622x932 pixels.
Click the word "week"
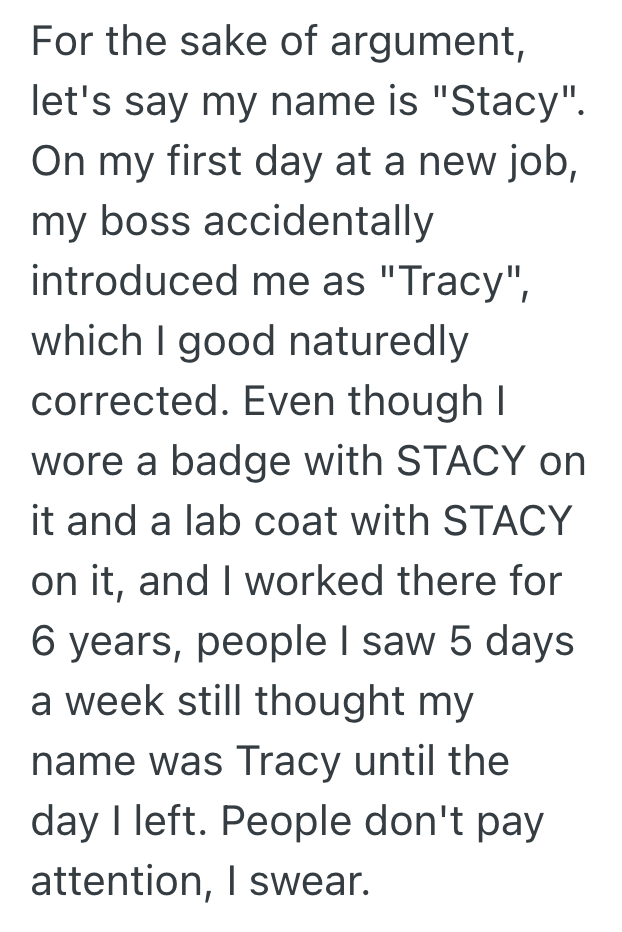coord(115,701)
